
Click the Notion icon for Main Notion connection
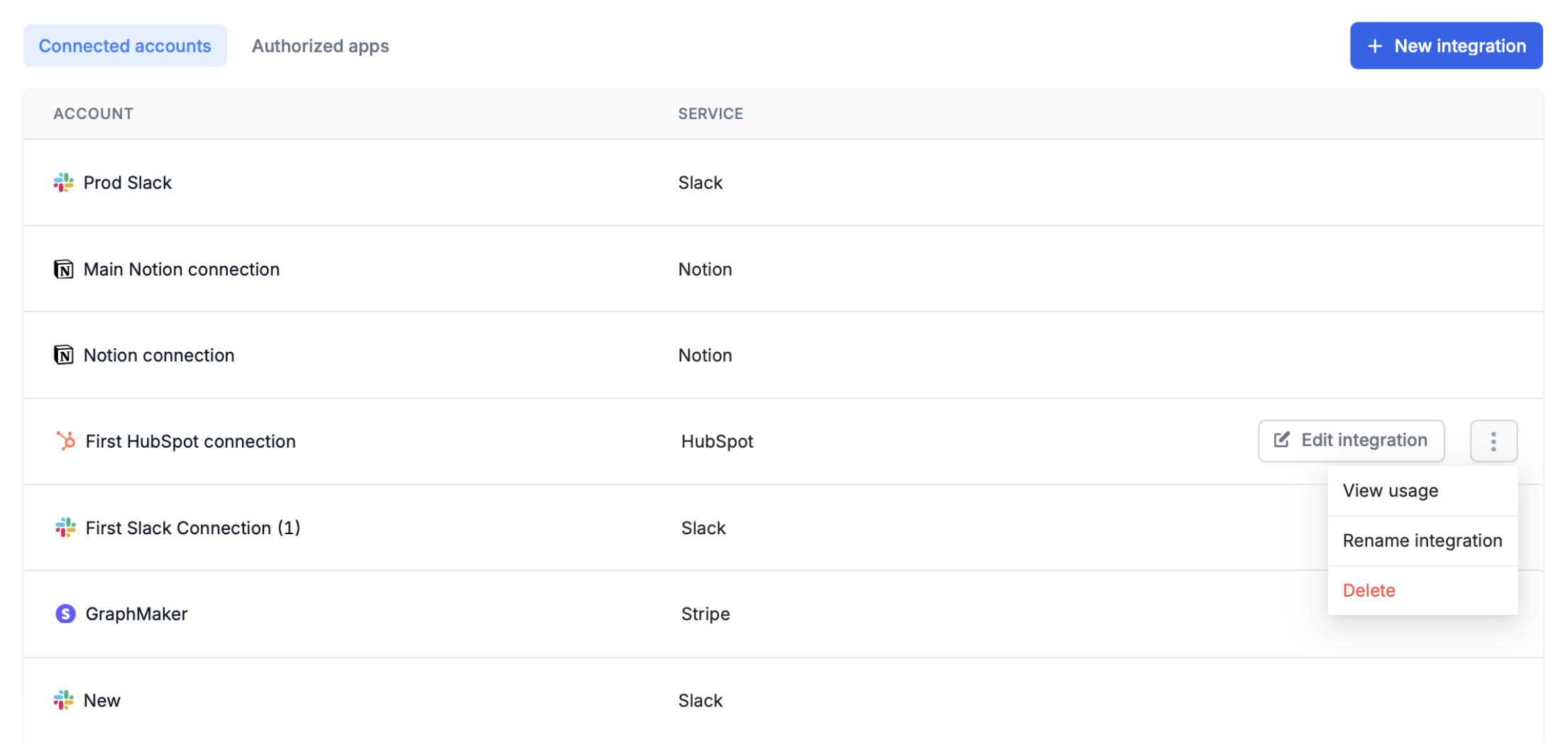64,269
